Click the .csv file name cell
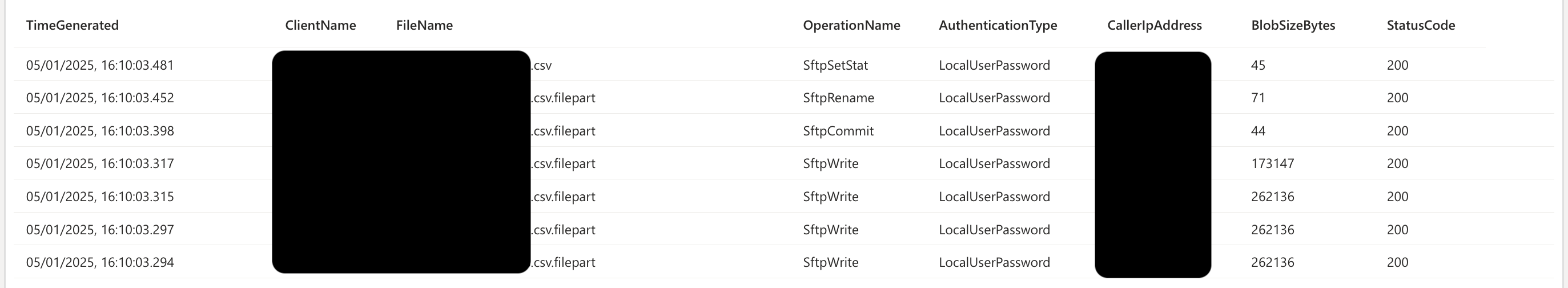 click(541, 65)
